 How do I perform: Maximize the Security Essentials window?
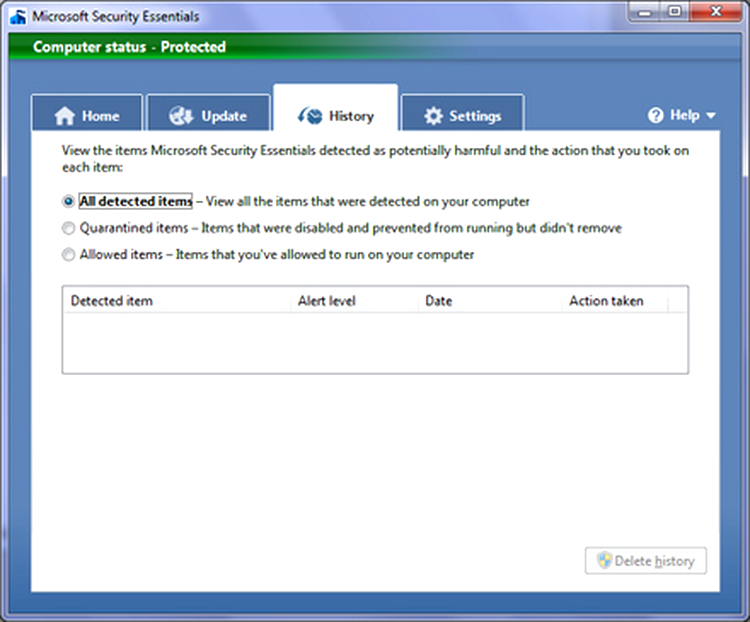tap(674, 12)
